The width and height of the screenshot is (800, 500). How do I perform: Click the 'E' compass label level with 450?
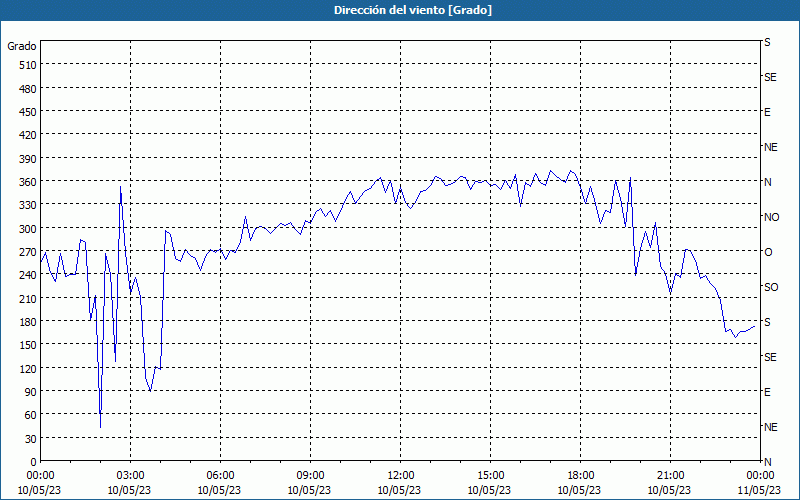click(767, 112)
